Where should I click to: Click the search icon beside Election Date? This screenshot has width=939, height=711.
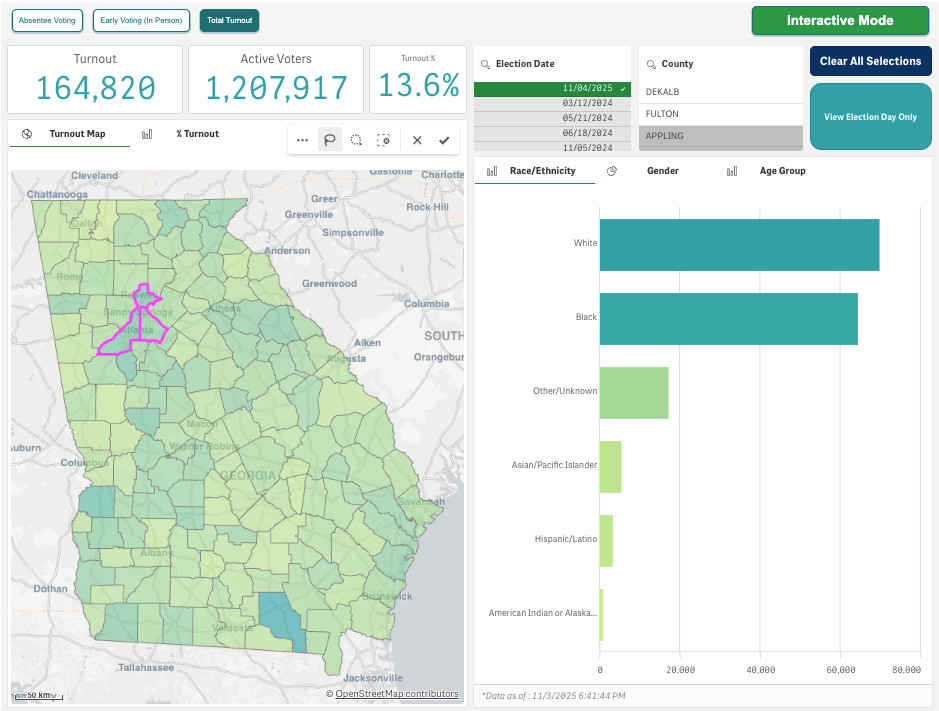tap(486, 64)
